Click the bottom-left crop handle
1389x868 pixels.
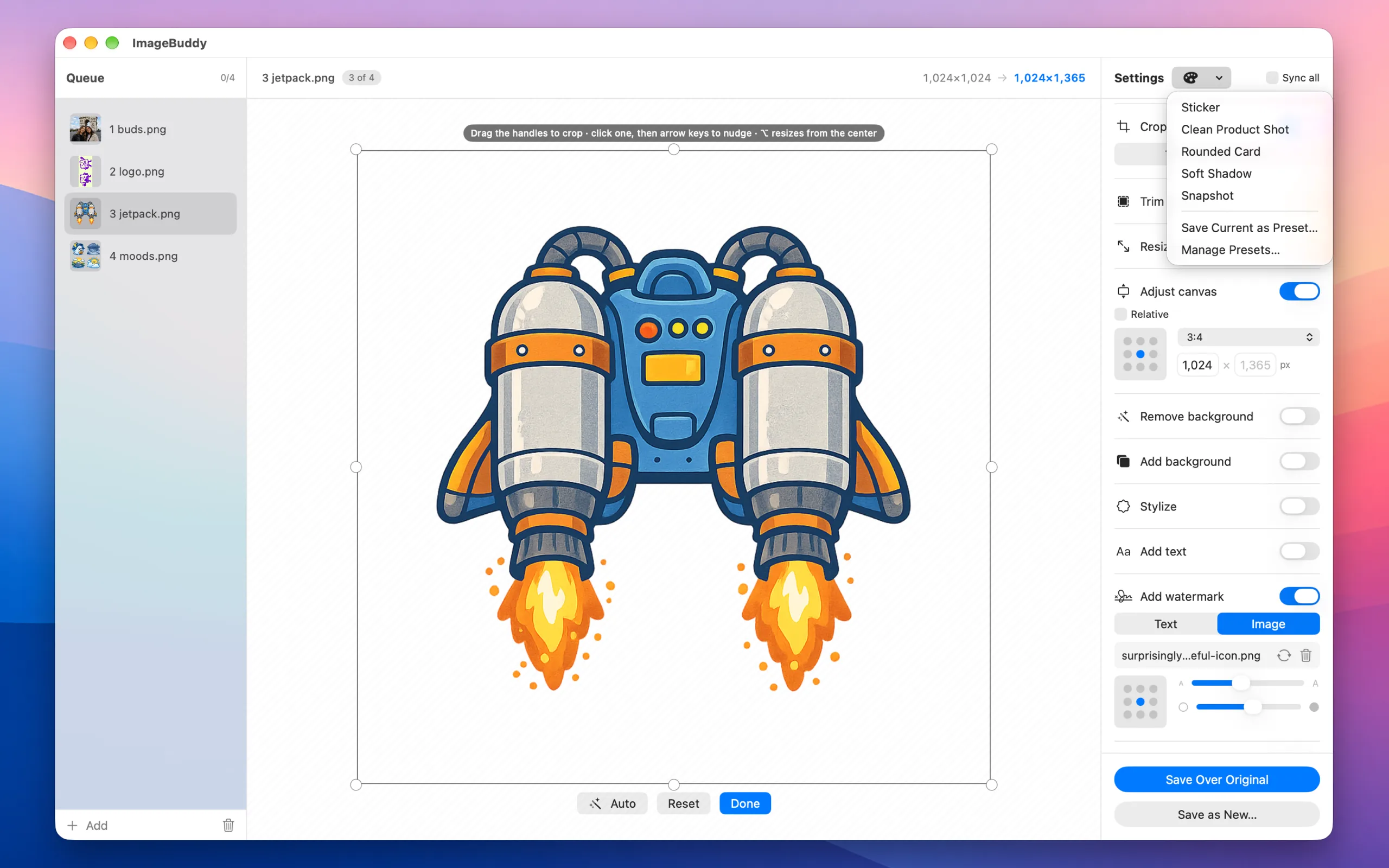(356, 785)
